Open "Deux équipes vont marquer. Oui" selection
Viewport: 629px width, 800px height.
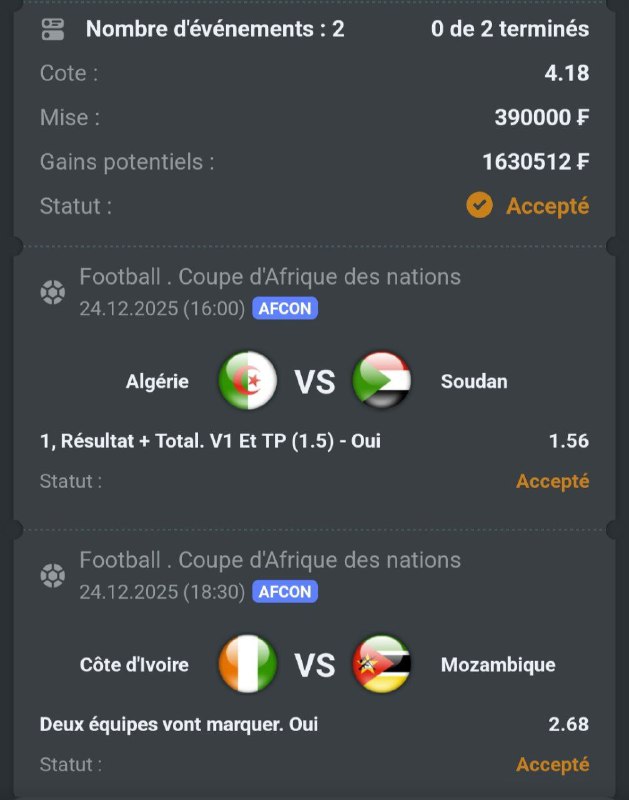(179, 724)
